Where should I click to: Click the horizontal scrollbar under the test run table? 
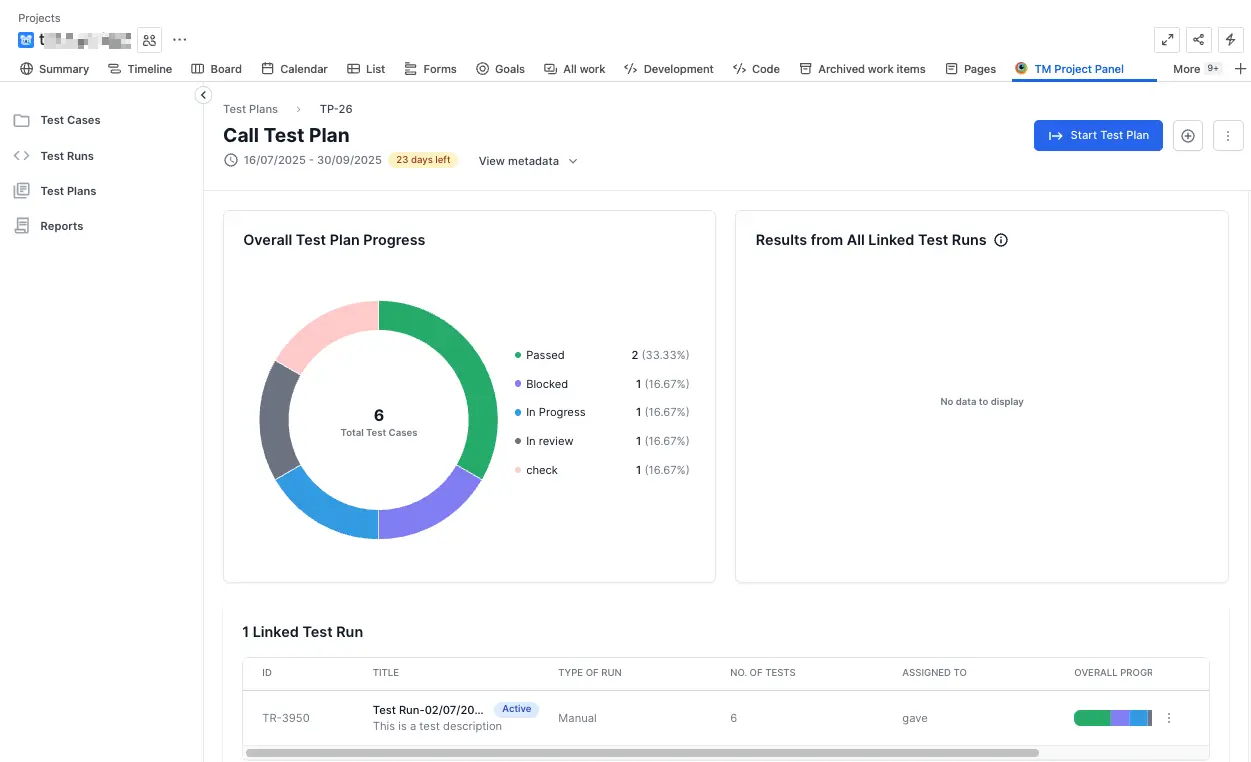(x=640, y=753)
